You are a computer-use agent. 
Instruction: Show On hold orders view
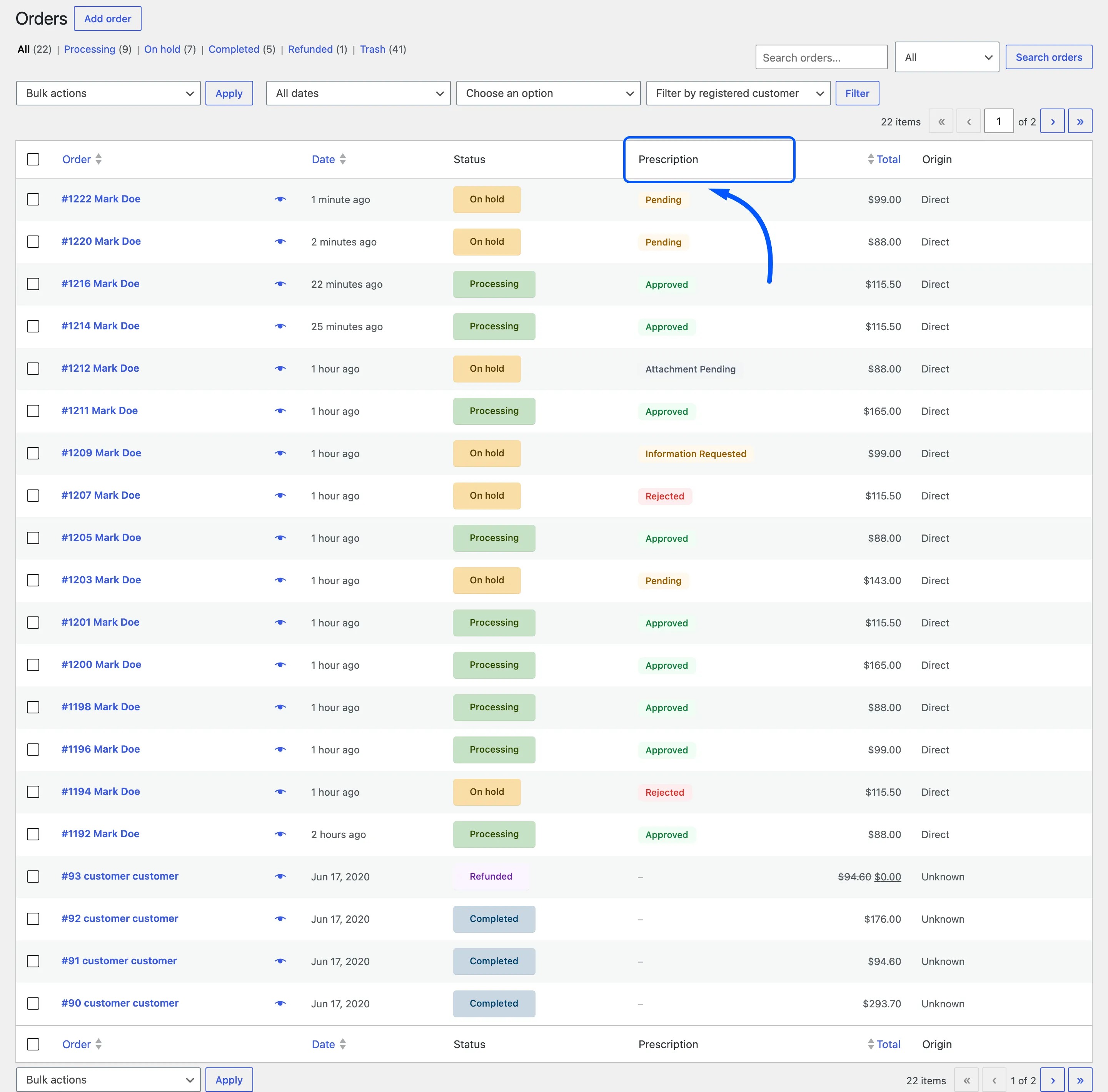(162, 49)
